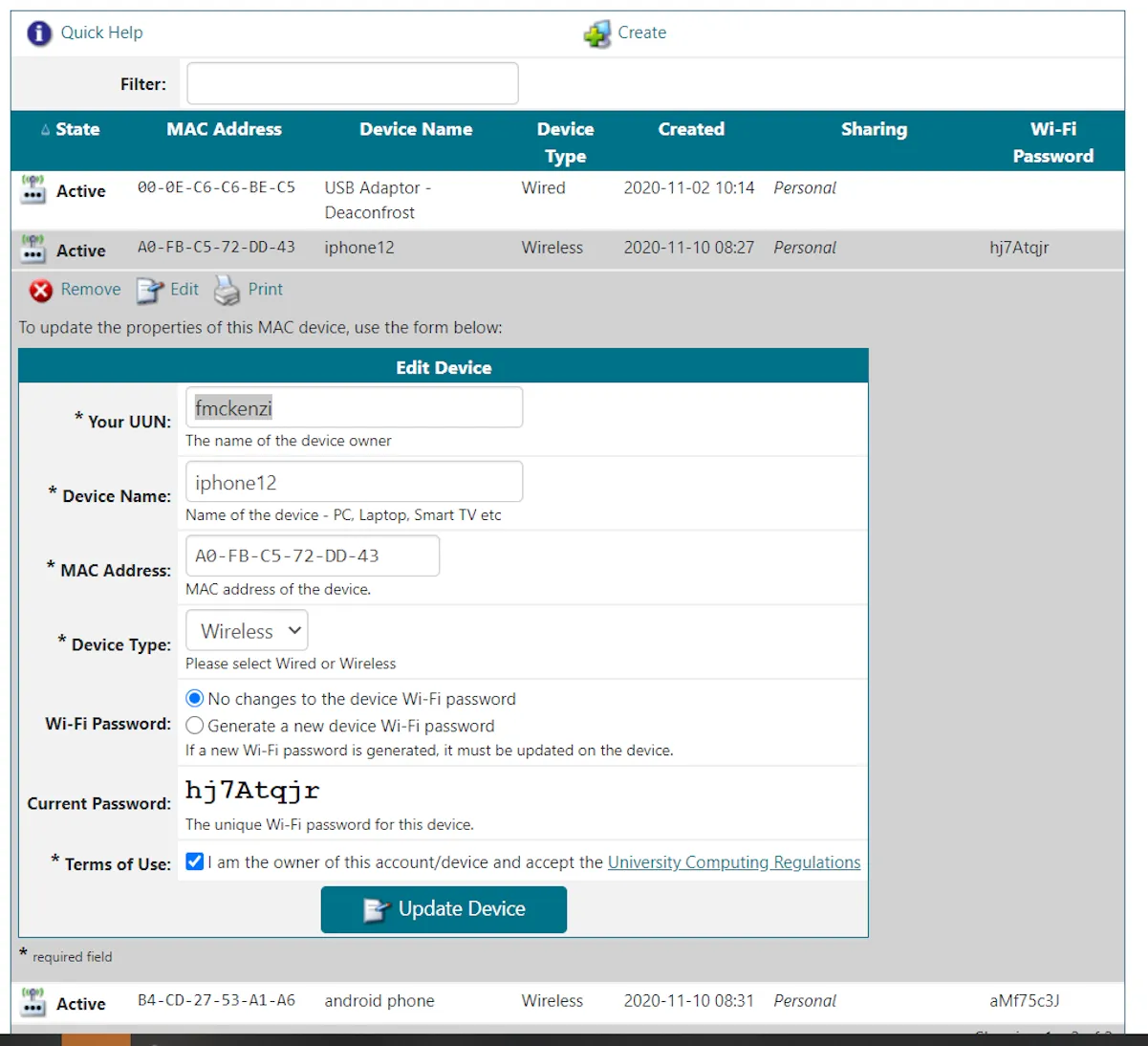Click the red Remove icon
Viewport: 1148px width, 1046px height.
(41, 290)
